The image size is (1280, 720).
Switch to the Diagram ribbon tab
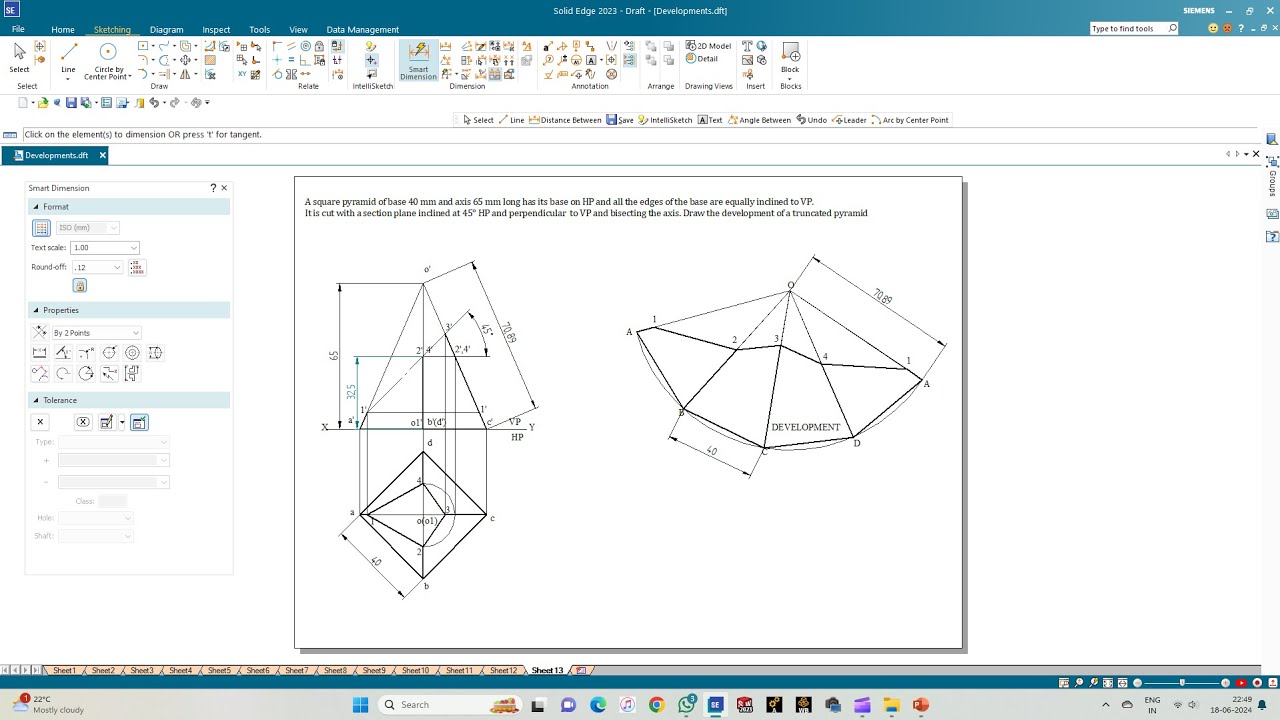(167, 30)
